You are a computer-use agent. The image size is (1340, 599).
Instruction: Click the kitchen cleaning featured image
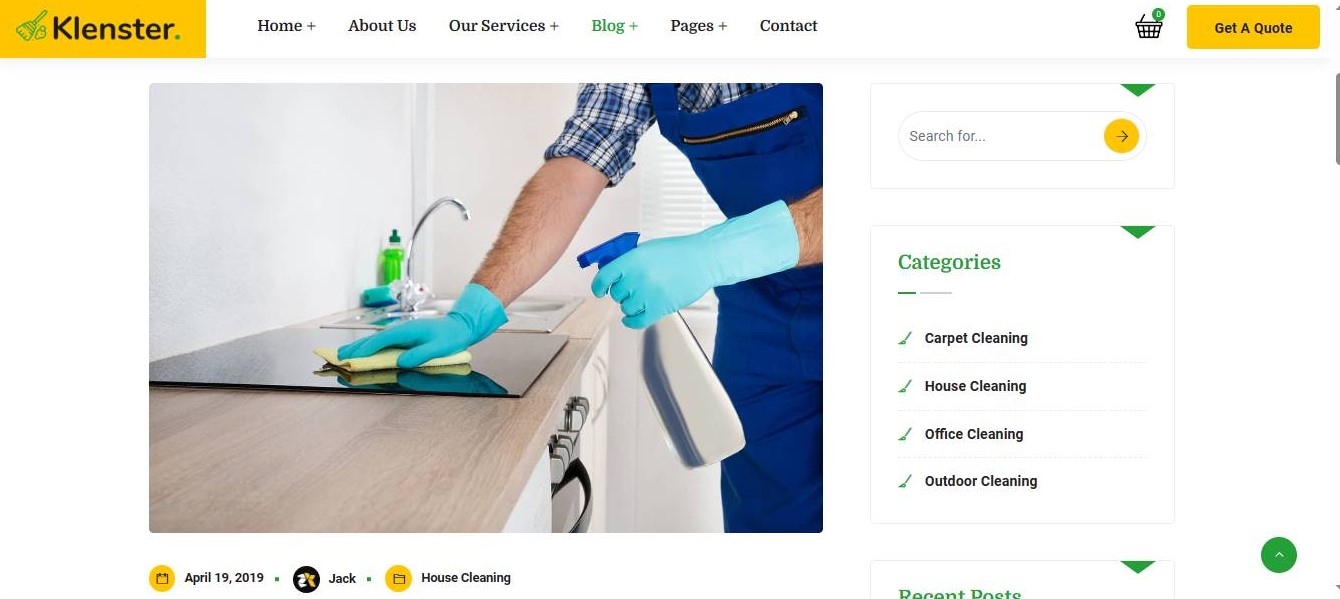pos(486,308)
